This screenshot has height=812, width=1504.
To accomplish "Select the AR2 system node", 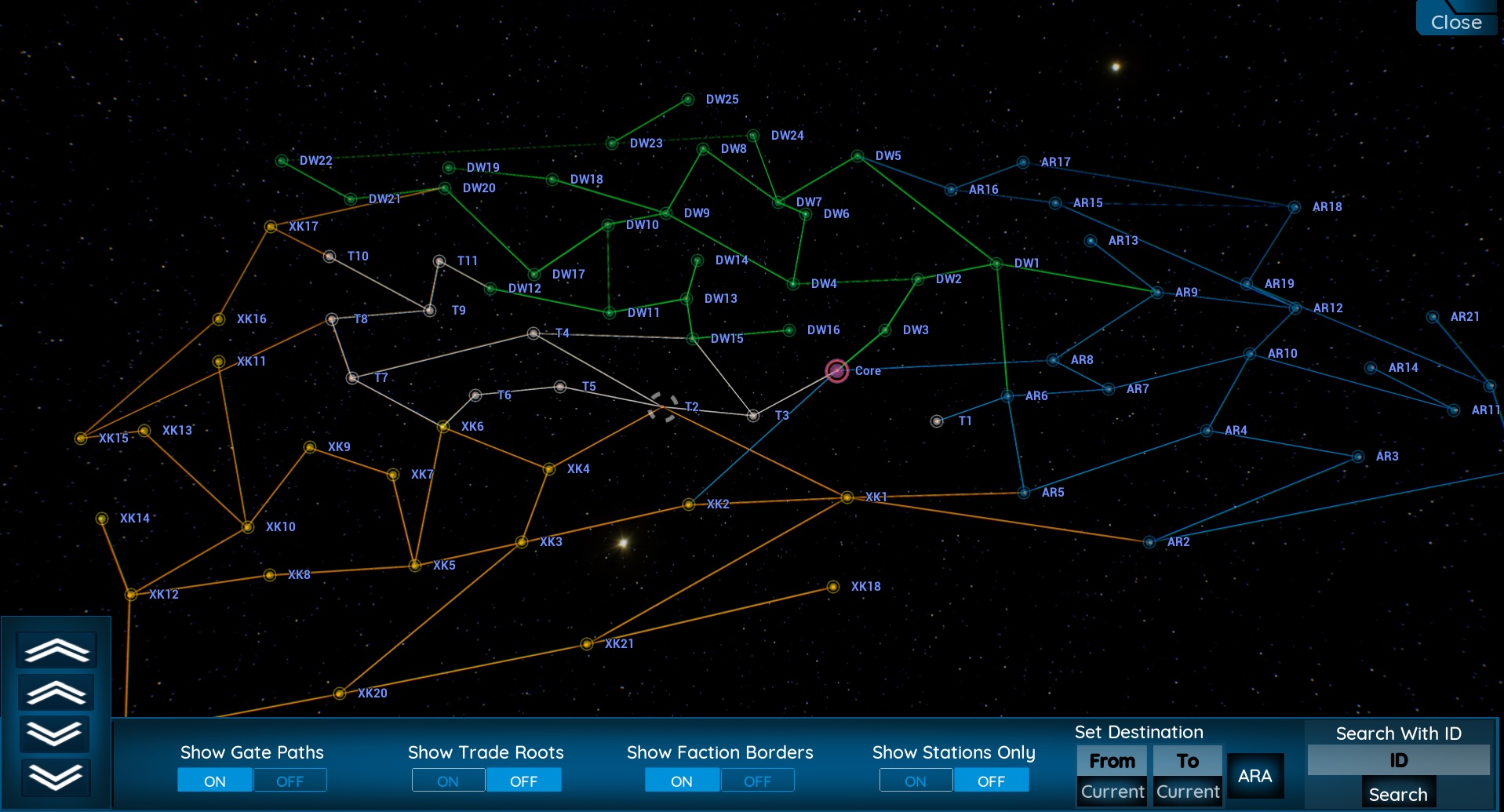I will tap(1149, 541).
